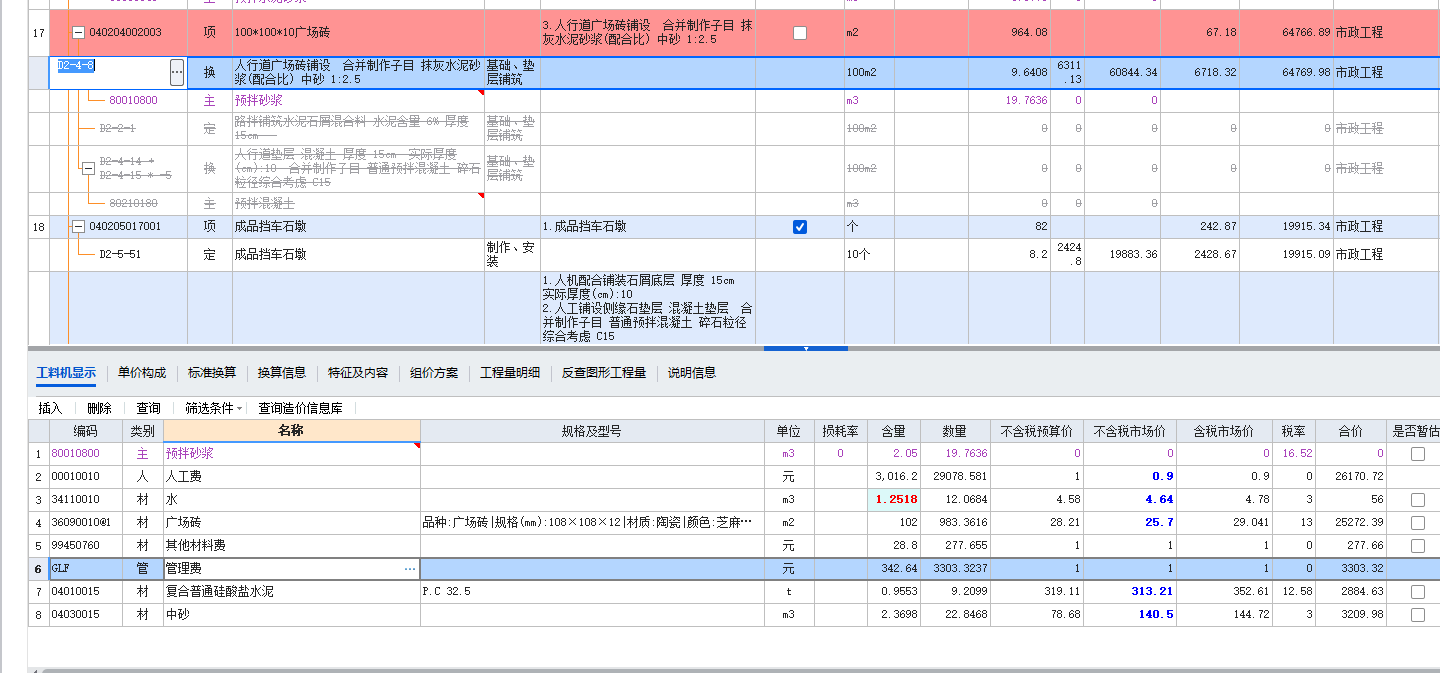Open the 说明信息 tab
This screenshot has width=1440, height=673.
692,373
